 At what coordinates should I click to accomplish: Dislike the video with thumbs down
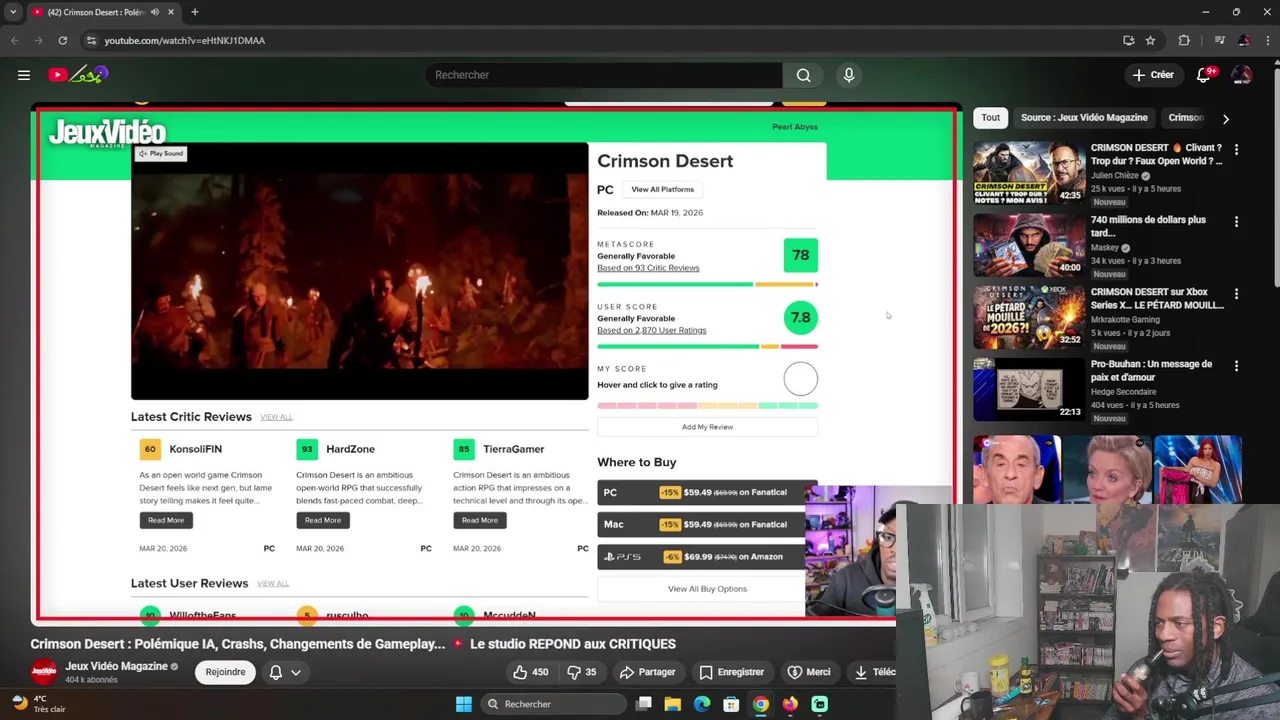point(582,672)
